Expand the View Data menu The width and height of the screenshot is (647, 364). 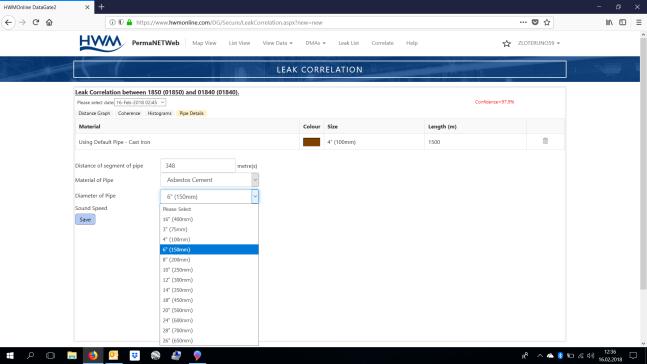click(277, 43)
